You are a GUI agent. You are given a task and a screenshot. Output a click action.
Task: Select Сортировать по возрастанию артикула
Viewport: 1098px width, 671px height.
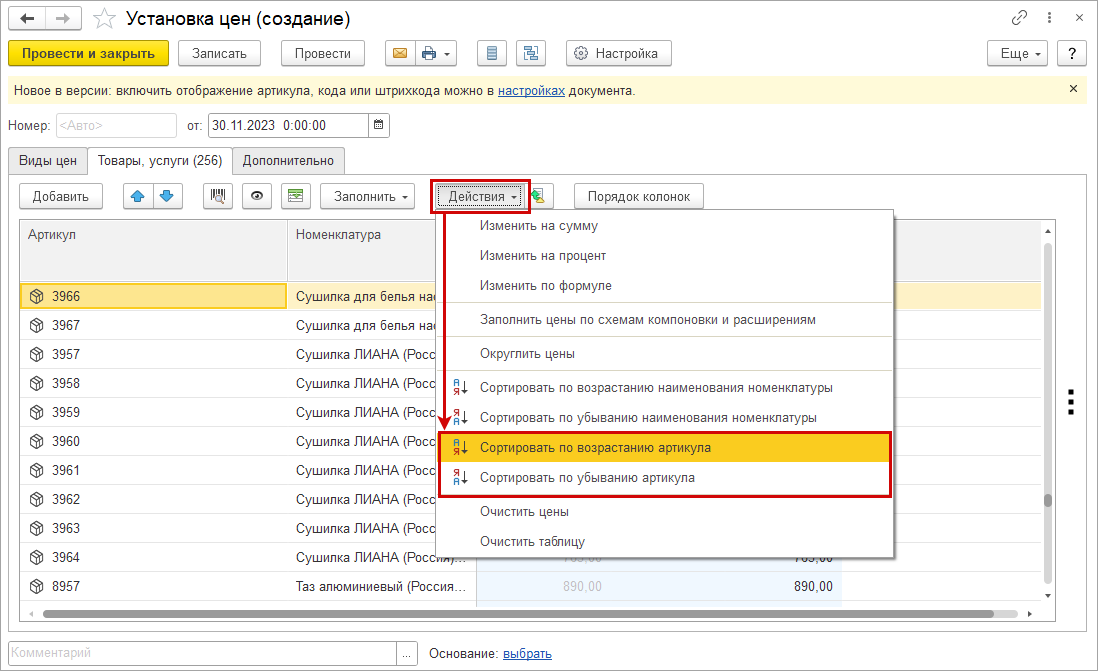tap(595, 448)
